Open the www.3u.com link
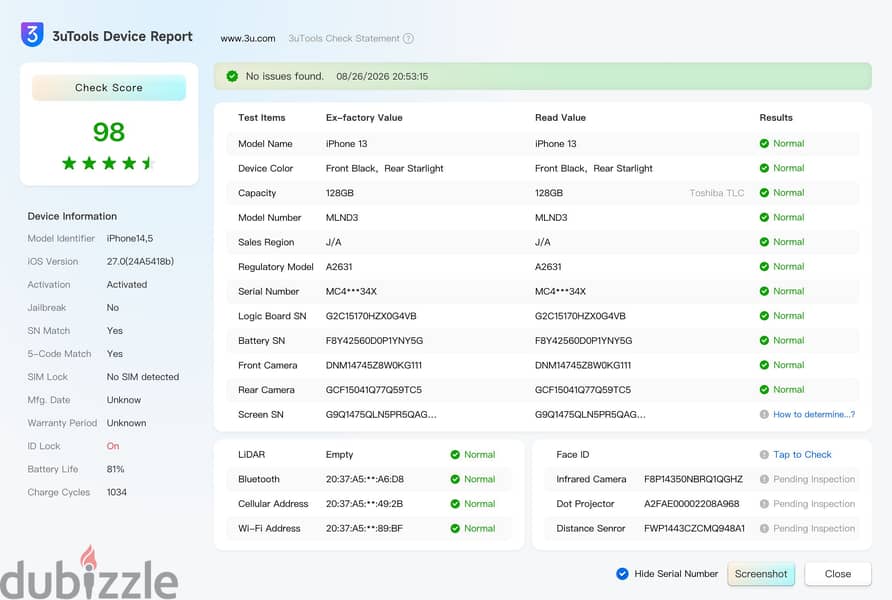This screenshot has height=600, width=892. click(x=247, y=38)
